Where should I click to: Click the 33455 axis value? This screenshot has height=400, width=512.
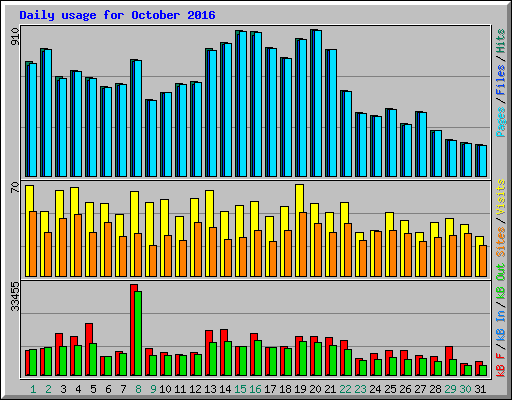point(15,296)
